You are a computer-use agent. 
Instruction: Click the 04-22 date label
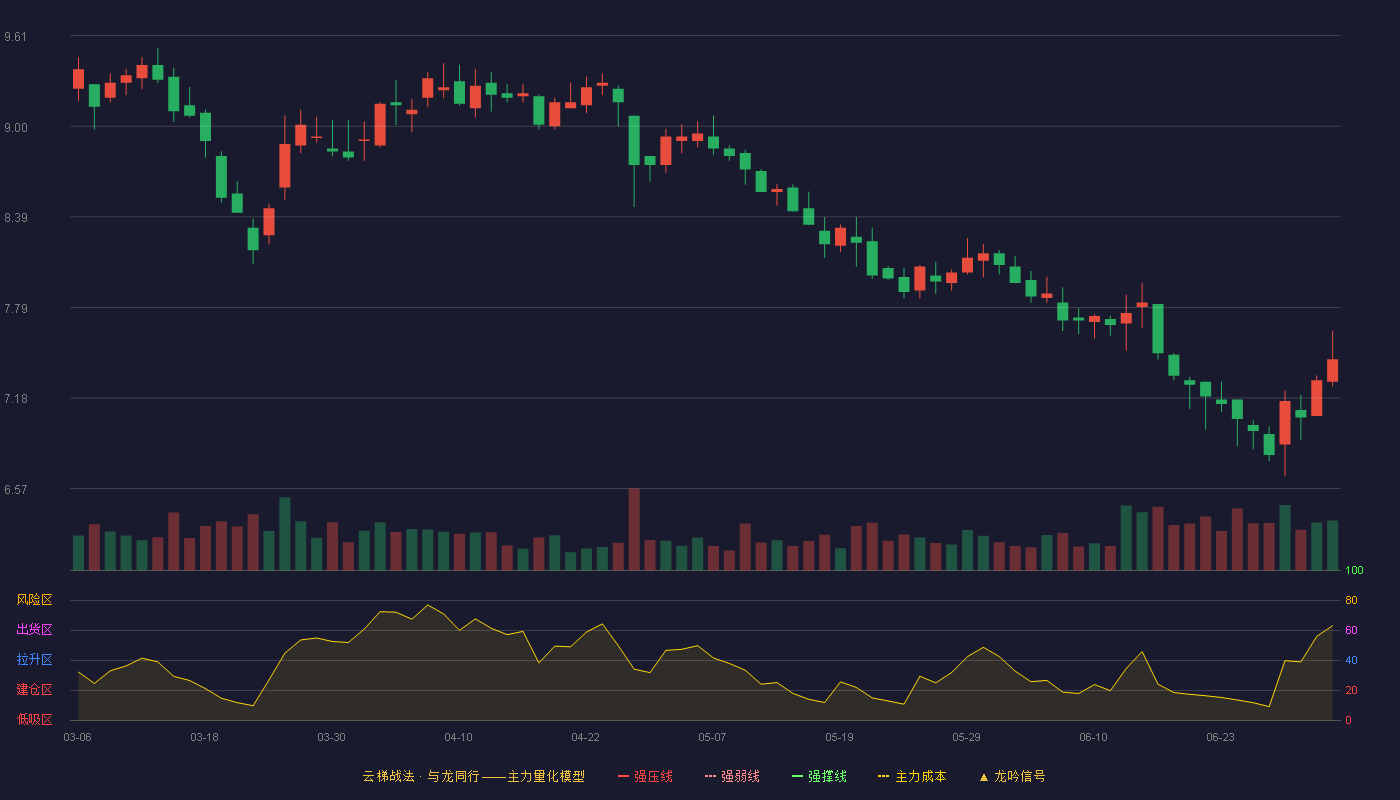[x=585, y=737]
